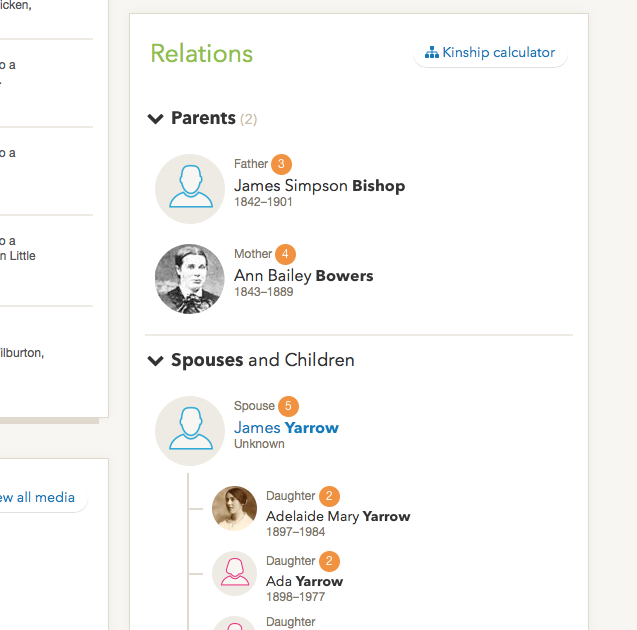Click Adelaide's Daughter badge showing 2
The height and width of the screenshot is (630, 637).
330,496
